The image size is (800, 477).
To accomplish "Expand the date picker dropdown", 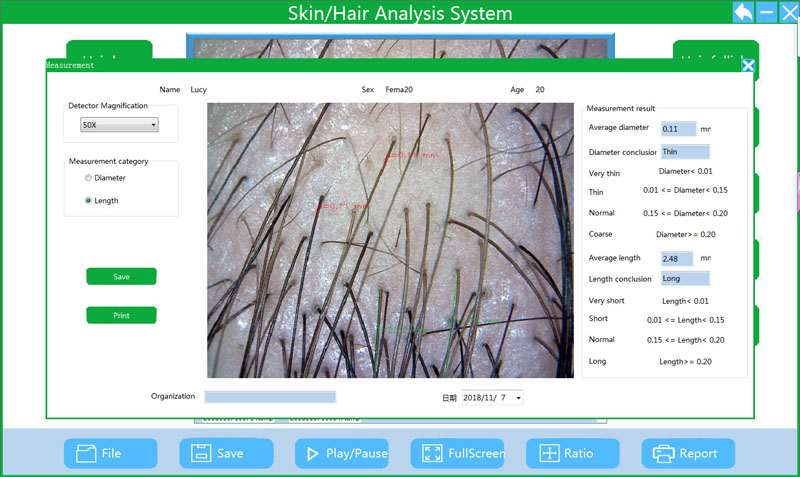I will click(518, 398).
